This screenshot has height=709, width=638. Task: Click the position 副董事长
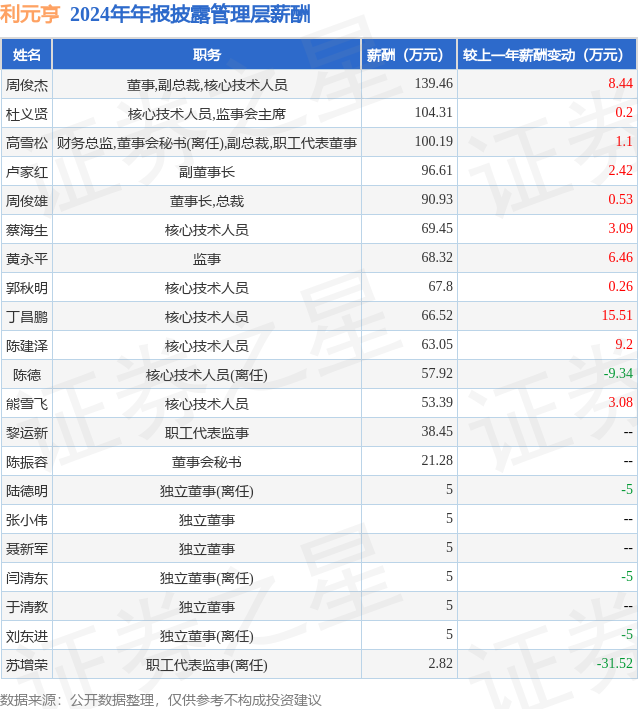(x=207, y=172)
